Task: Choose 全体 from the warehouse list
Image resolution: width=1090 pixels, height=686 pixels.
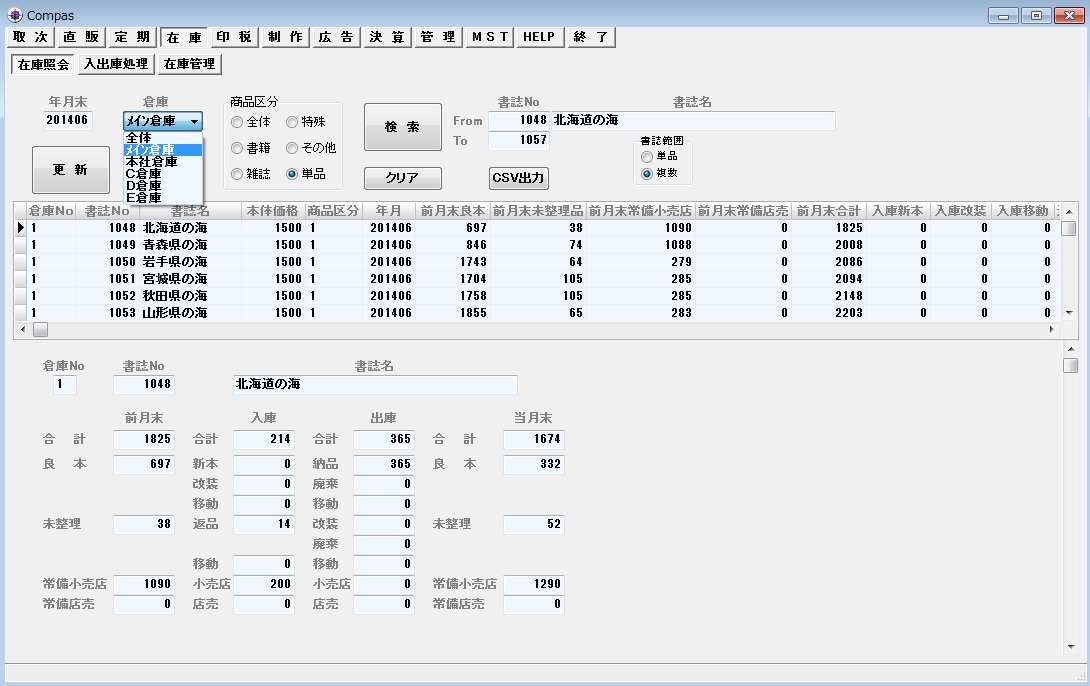Action: tap(163, 138)
